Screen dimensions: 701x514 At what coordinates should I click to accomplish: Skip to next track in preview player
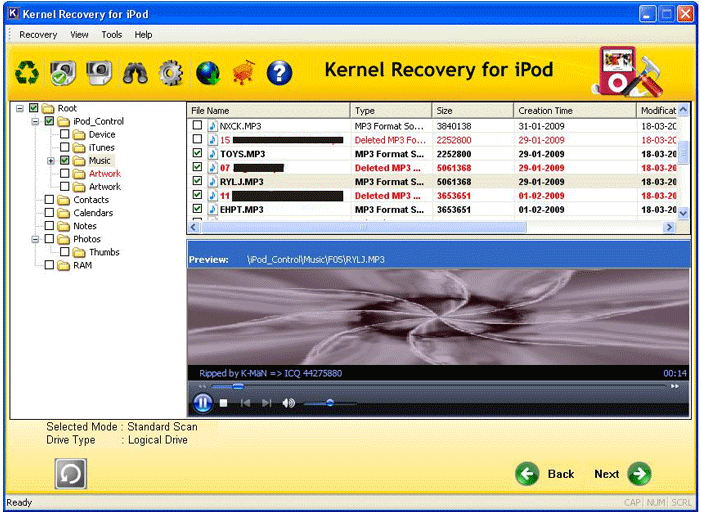[266, 403]
